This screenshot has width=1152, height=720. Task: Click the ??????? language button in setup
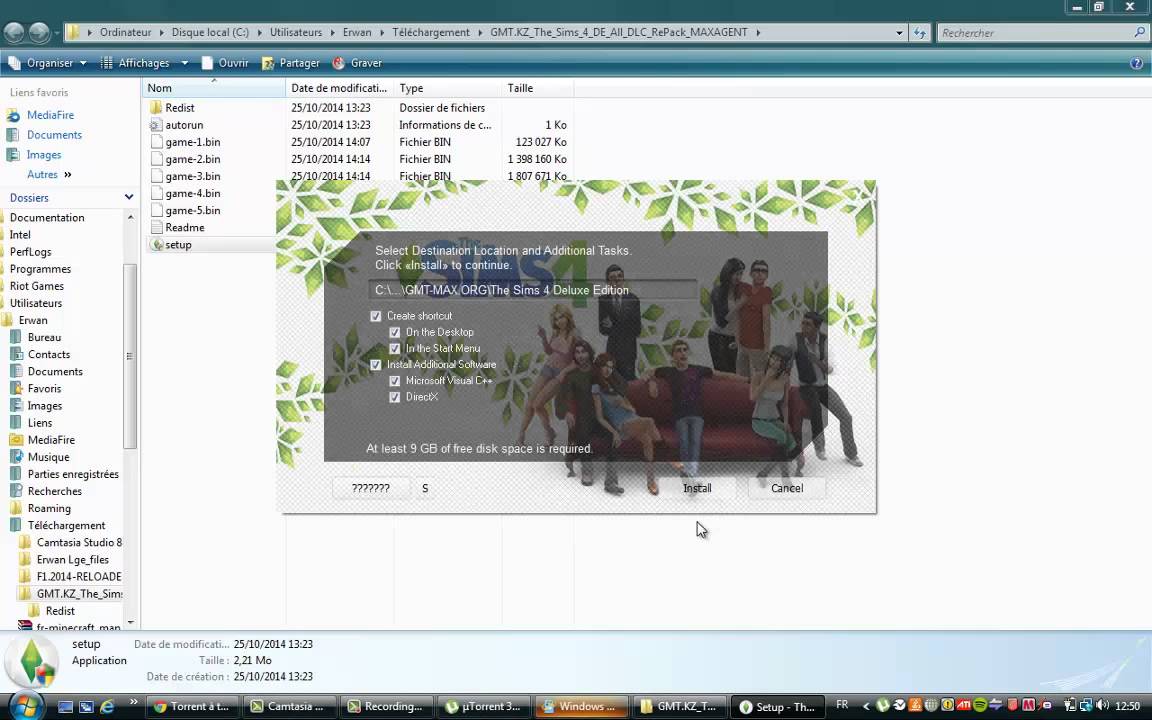click(x=370, y=488)
